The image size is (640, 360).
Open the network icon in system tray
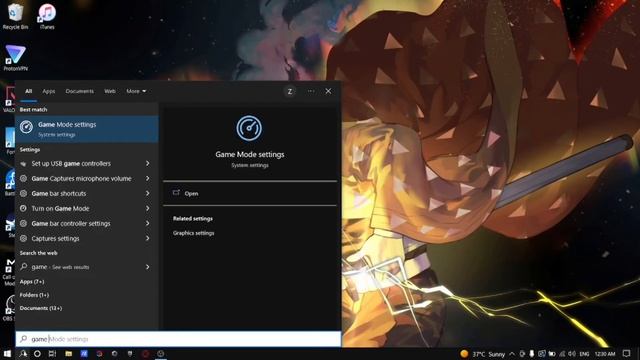(562, 354)
